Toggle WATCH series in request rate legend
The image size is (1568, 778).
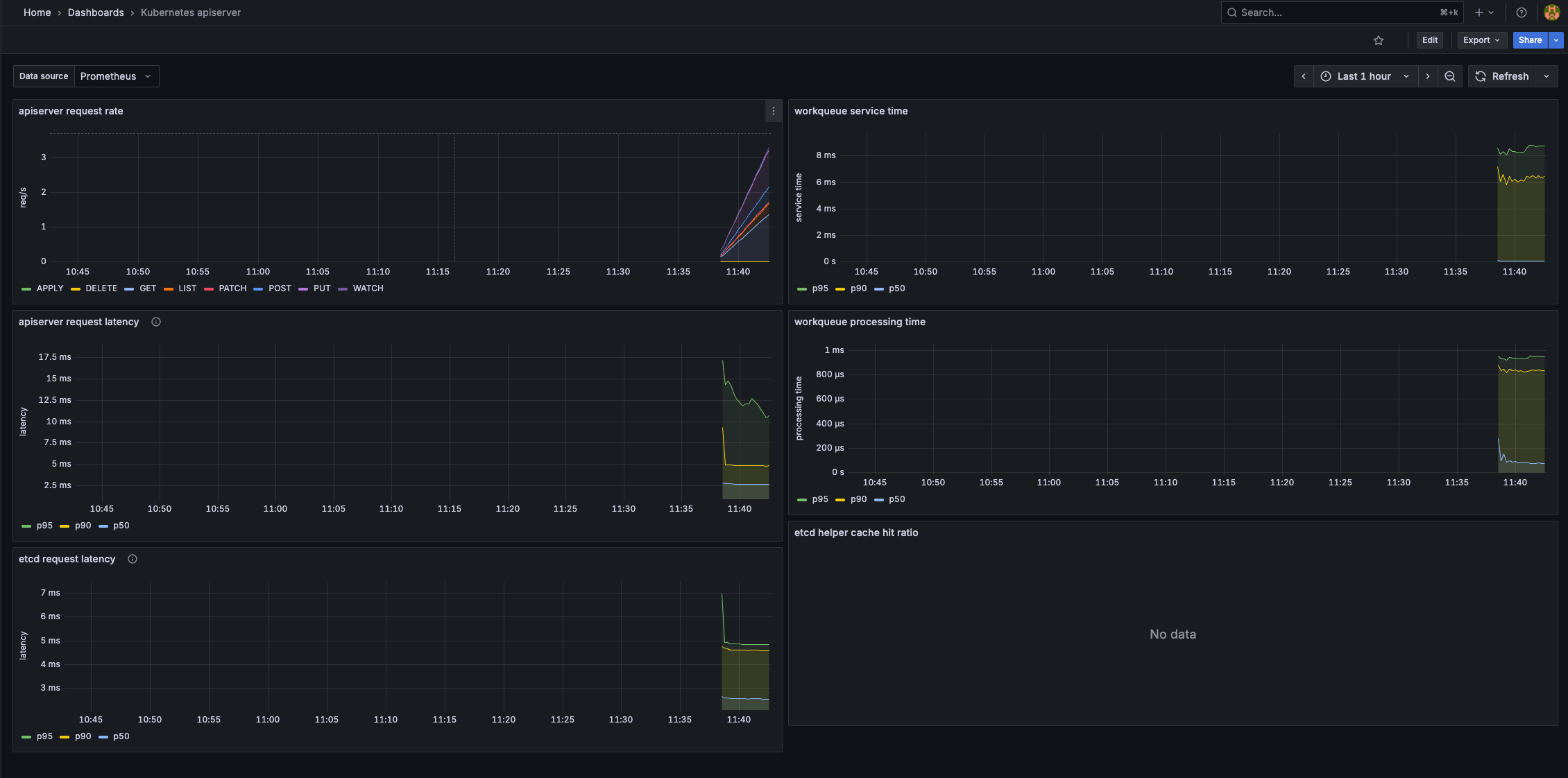point(367,288)
